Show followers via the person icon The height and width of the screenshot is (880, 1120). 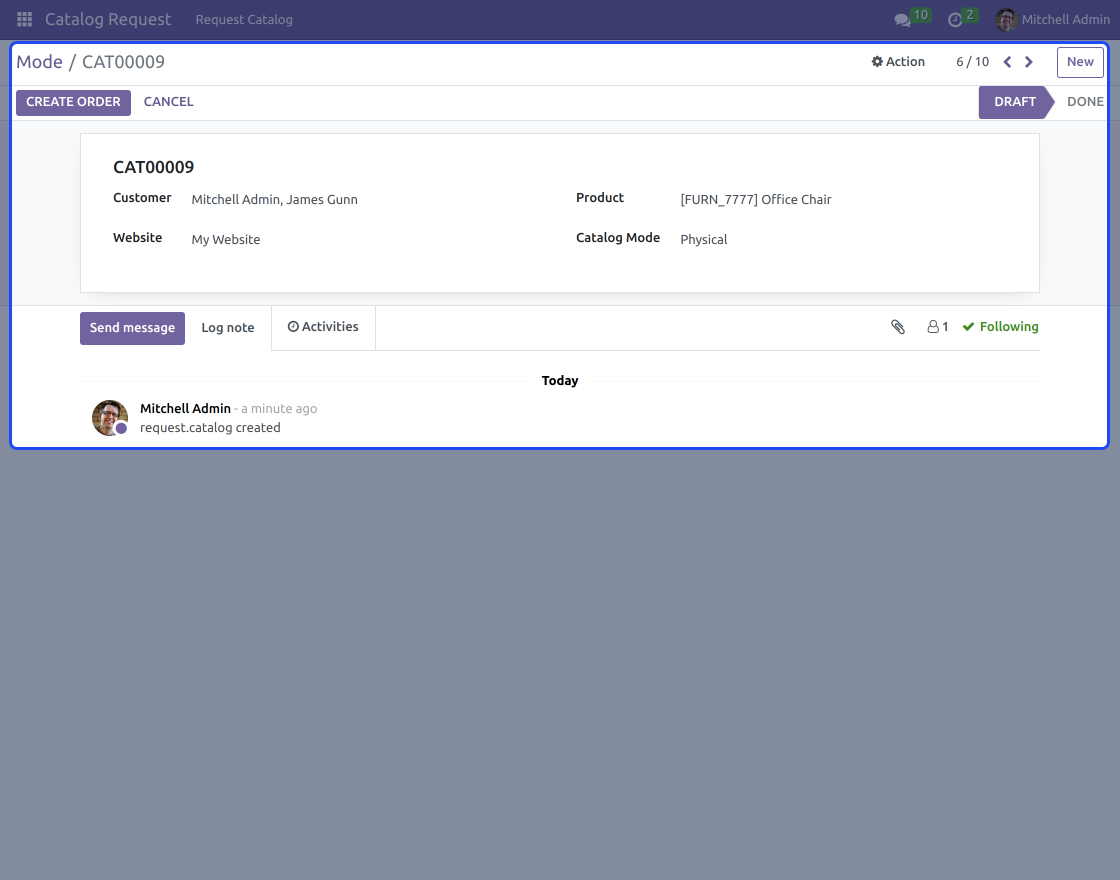coord(937,327)
